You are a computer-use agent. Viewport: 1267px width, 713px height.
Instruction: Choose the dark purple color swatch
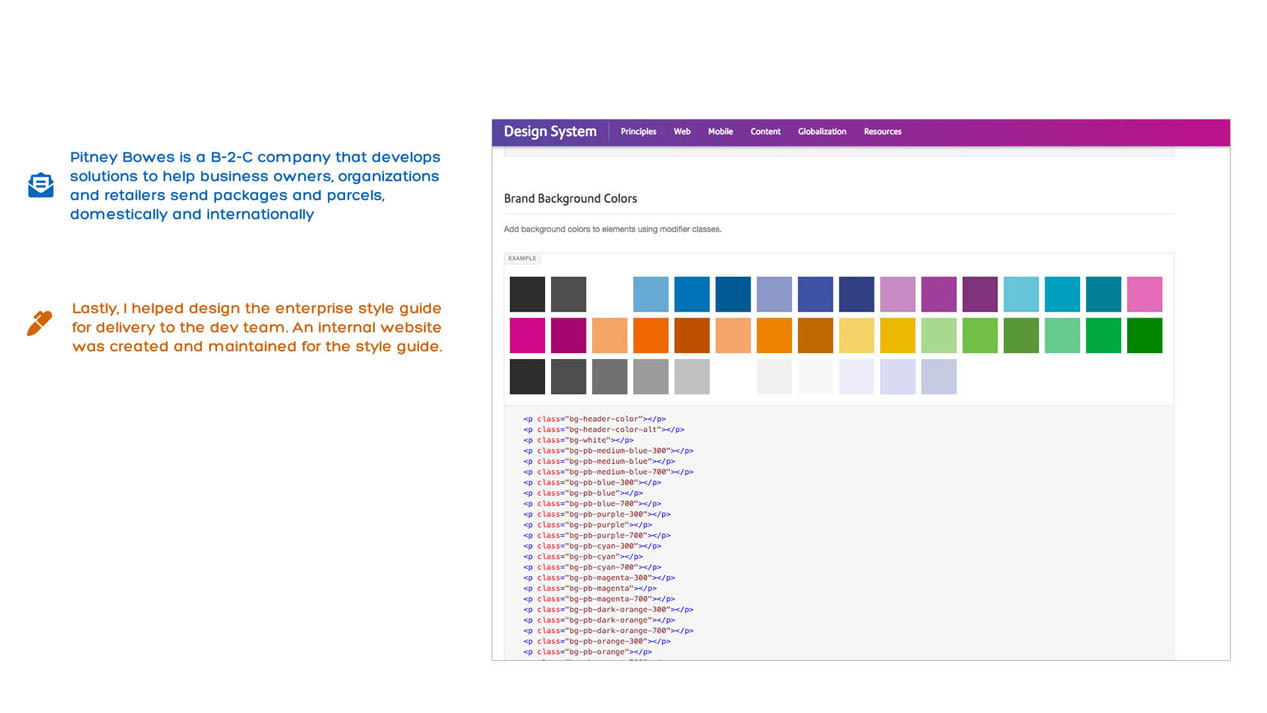980,295
